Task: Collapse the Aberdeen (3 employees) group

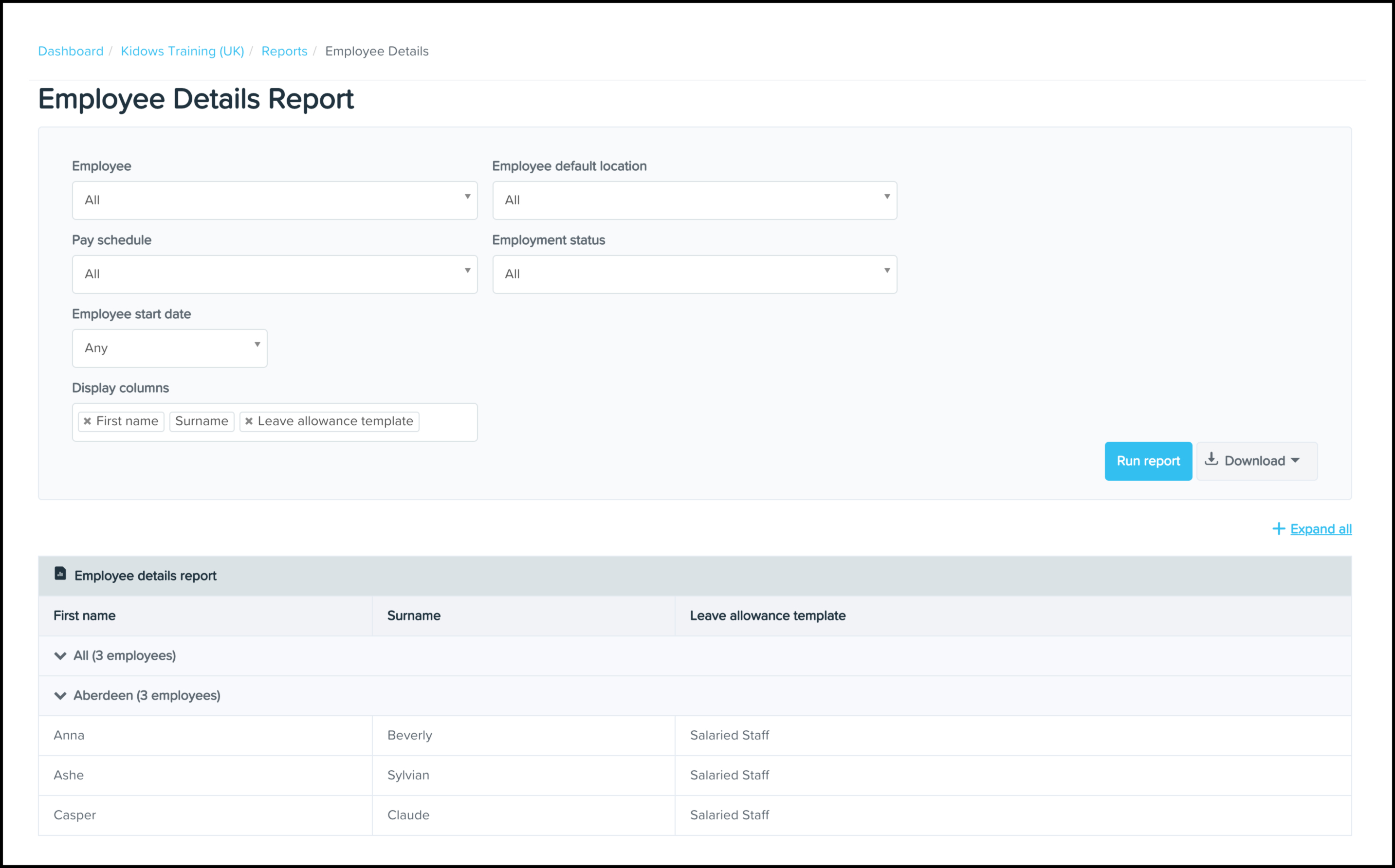Action: click(60, 696)
